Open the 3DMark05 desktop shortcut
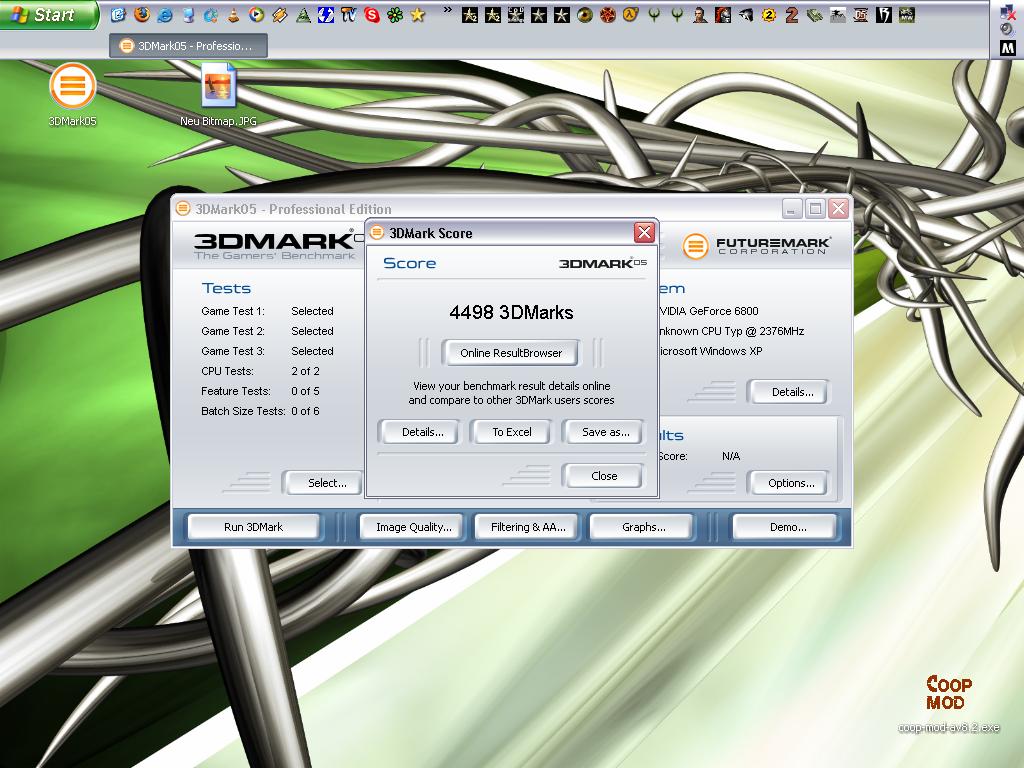 pos(72,94)
